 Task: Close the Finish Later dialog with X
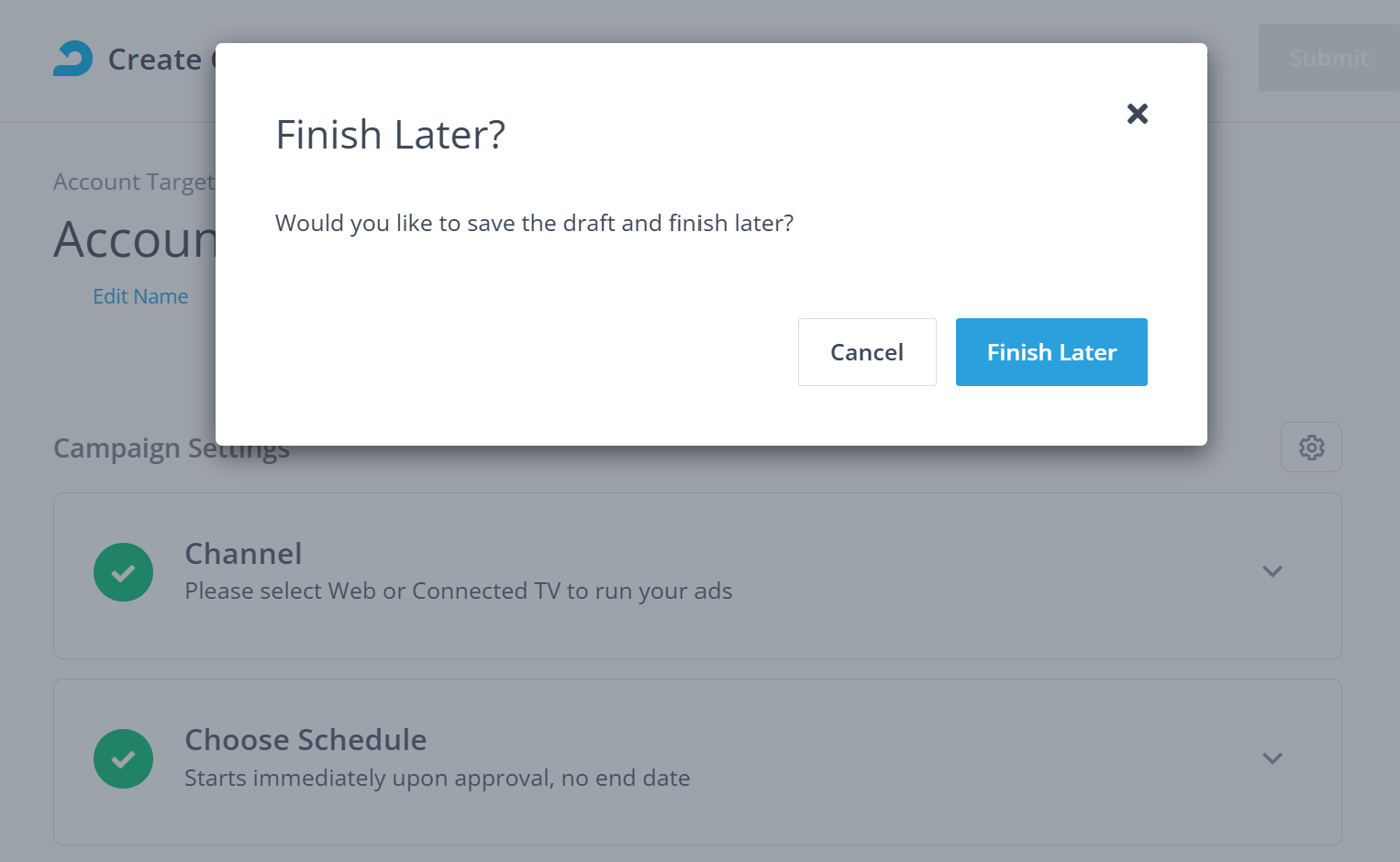coord(1137,114)
